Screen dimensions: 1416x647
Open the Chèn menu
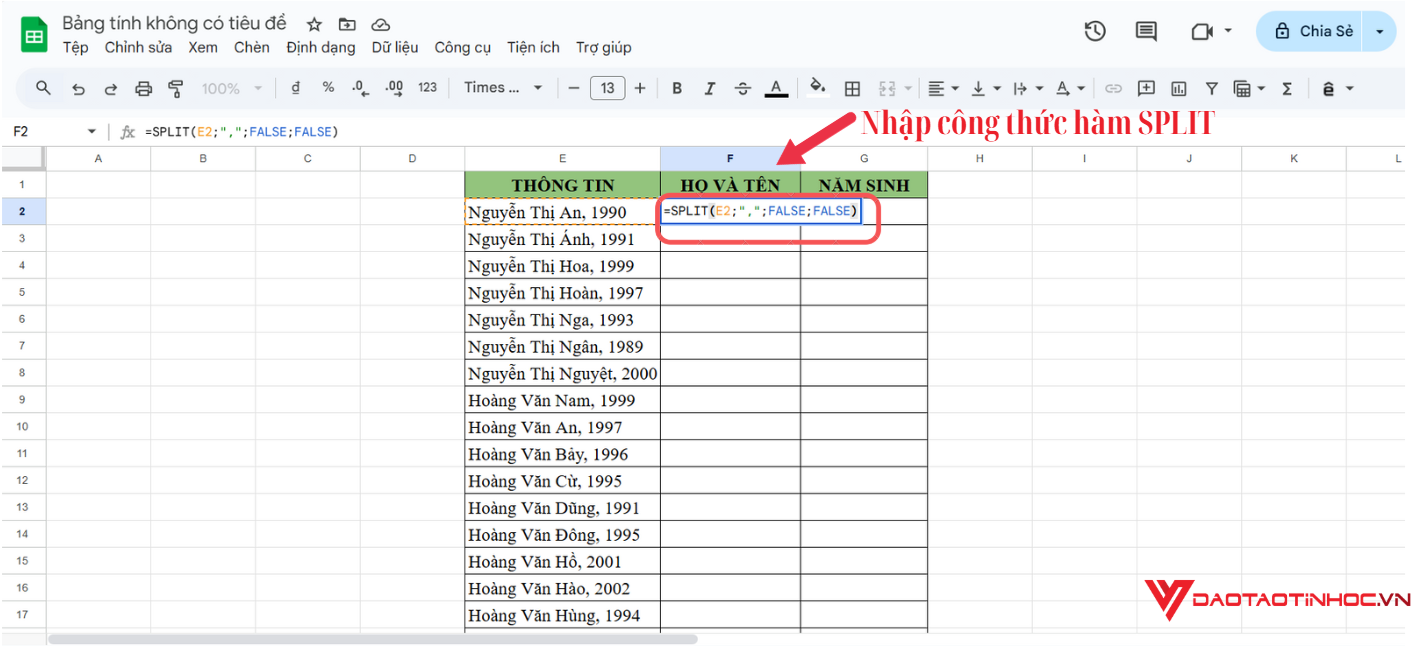(252, 47)
